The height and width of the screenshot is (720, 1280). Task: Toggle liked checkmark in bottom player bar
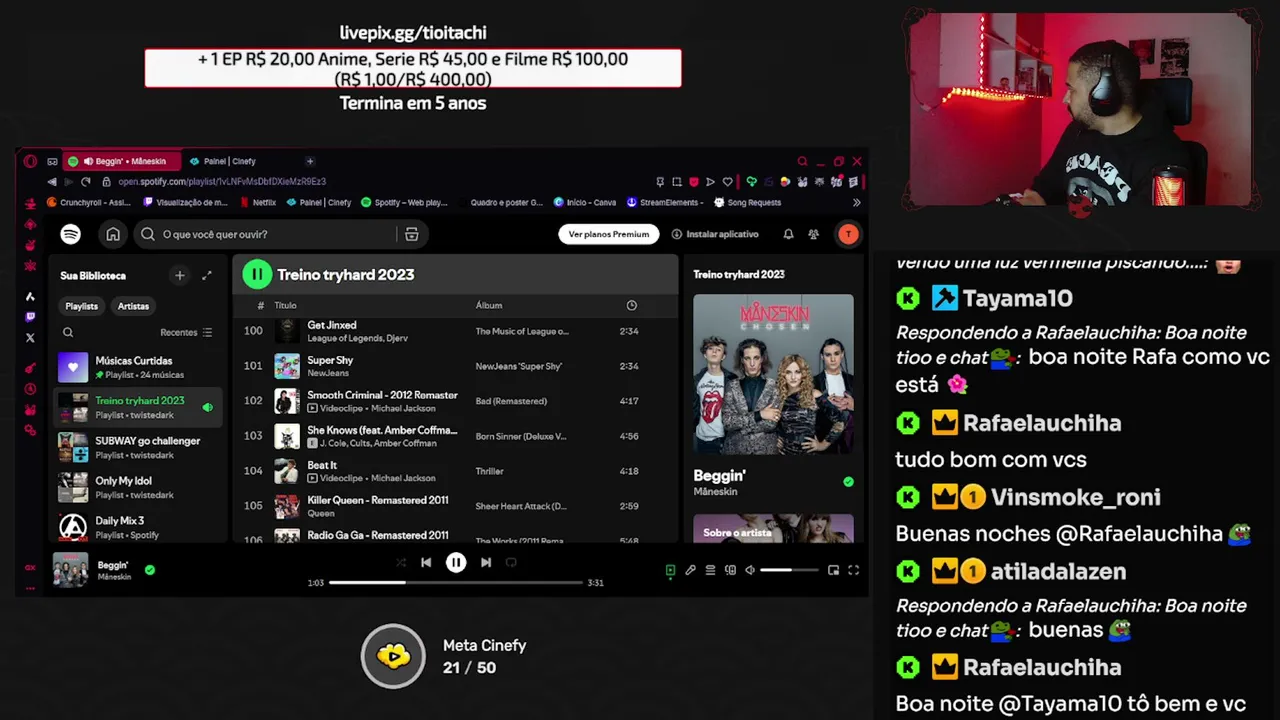[150, 570]
